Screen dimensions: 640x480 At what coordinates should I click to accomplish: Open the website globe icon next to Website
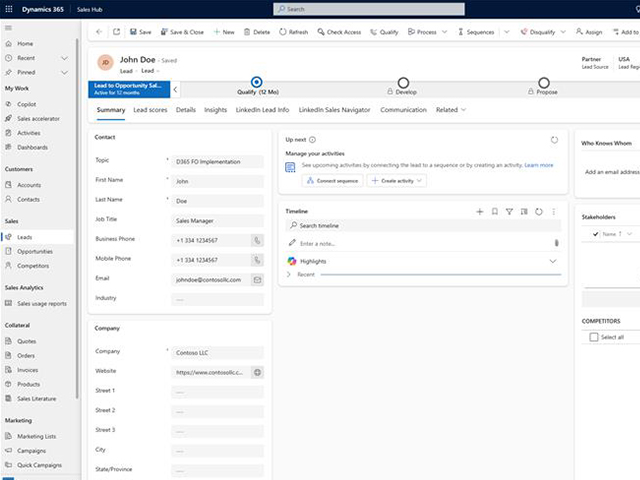(257, 372)
